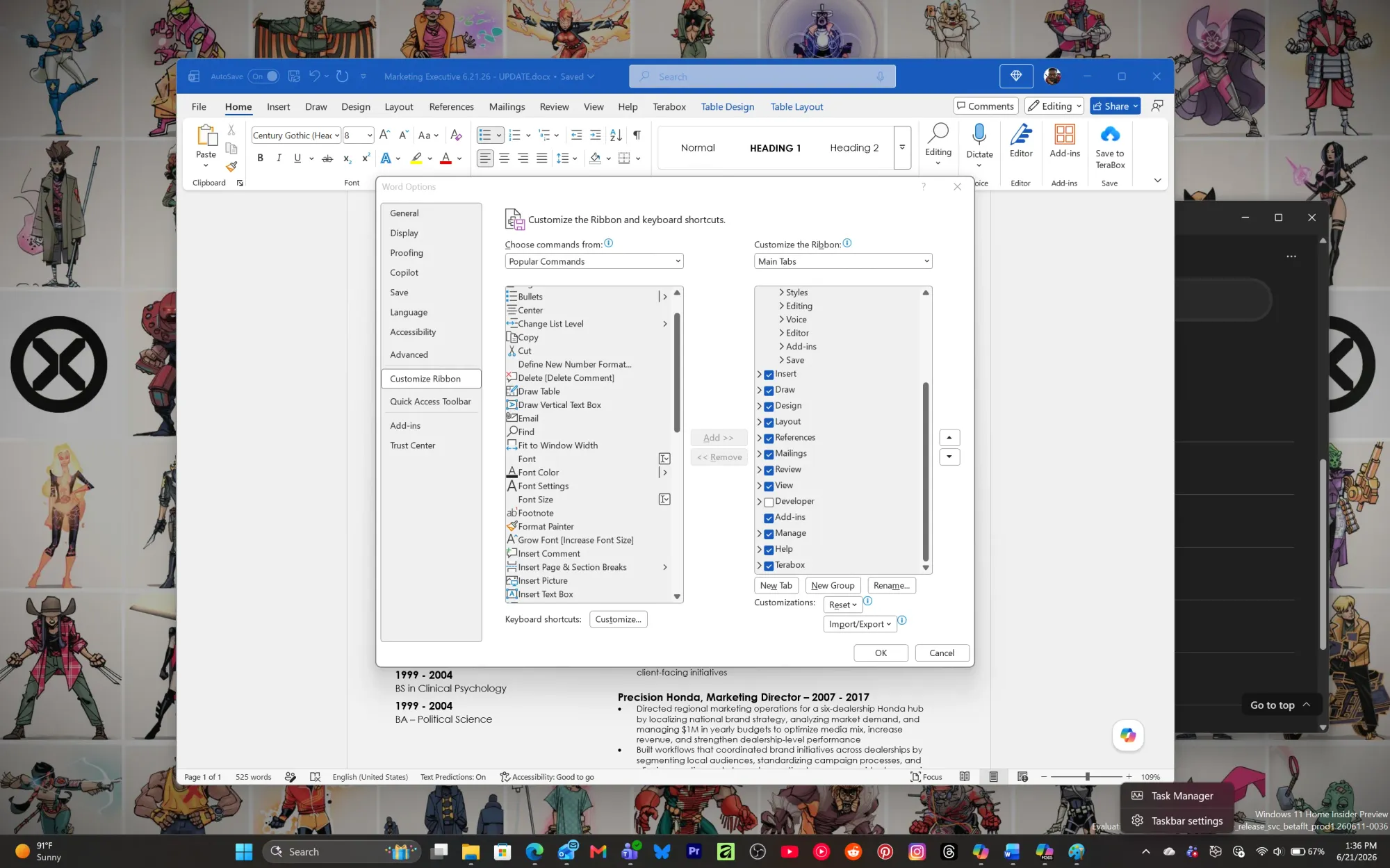Uncheck the Insert tab checkbox

point(769,375)
